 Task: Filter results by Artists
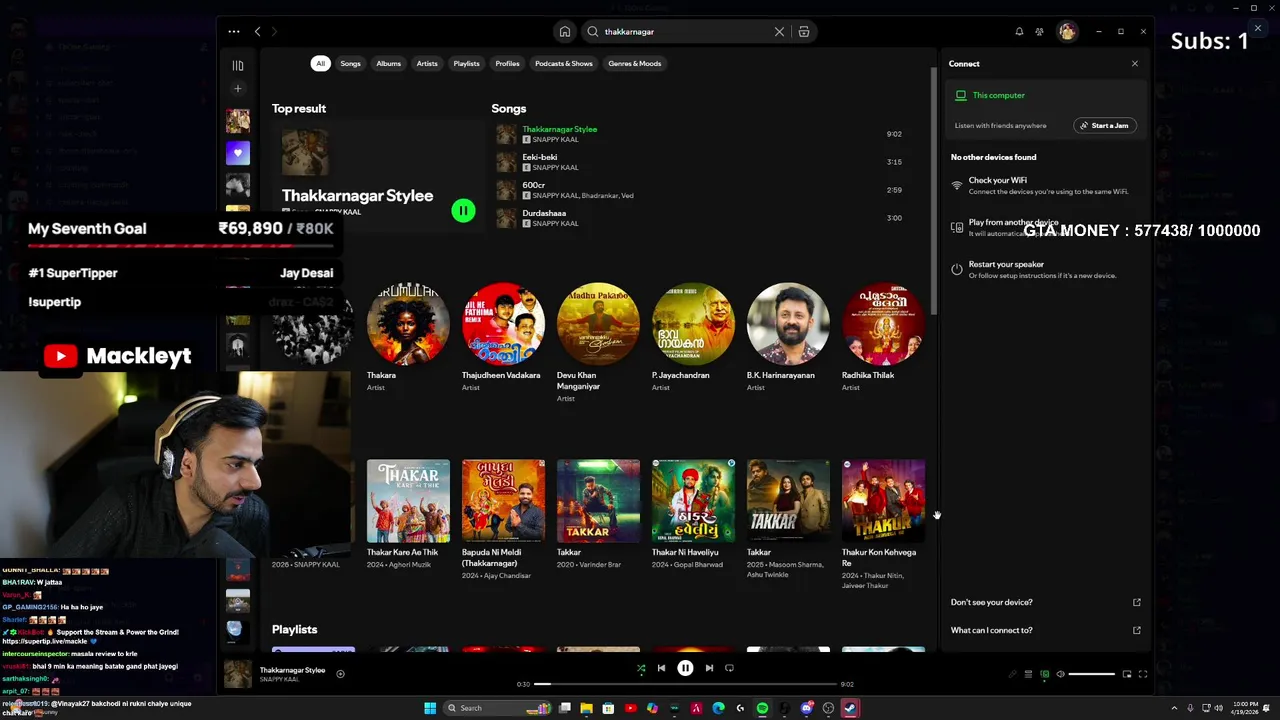[x=427, y=64]
